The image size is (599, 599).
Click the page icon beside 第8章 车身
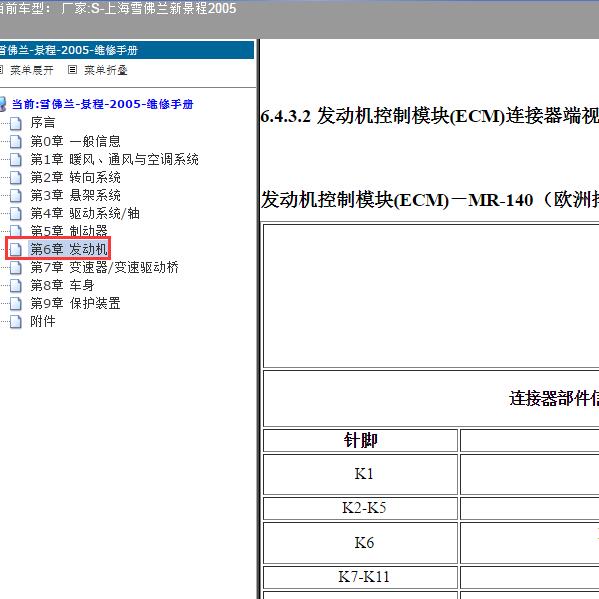[x=16, y=285]
